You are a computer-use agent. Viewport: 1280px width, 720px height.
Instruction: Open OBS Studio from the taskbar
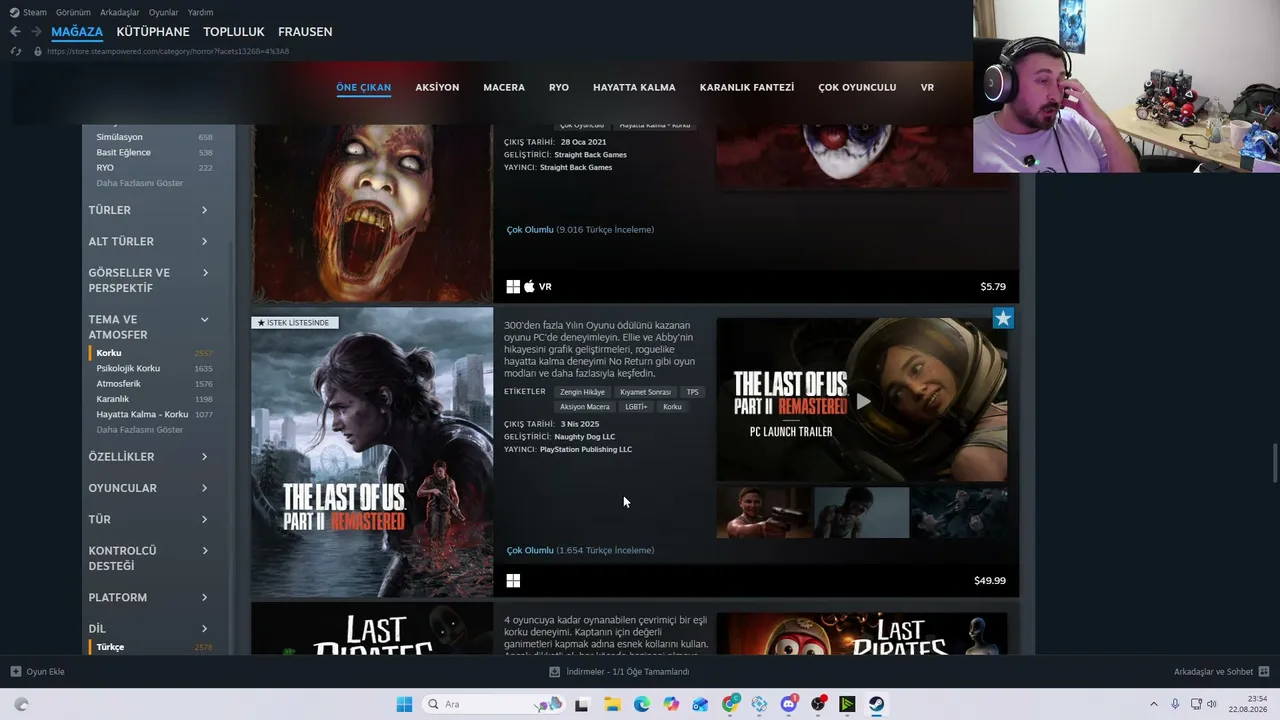[818, 704]
